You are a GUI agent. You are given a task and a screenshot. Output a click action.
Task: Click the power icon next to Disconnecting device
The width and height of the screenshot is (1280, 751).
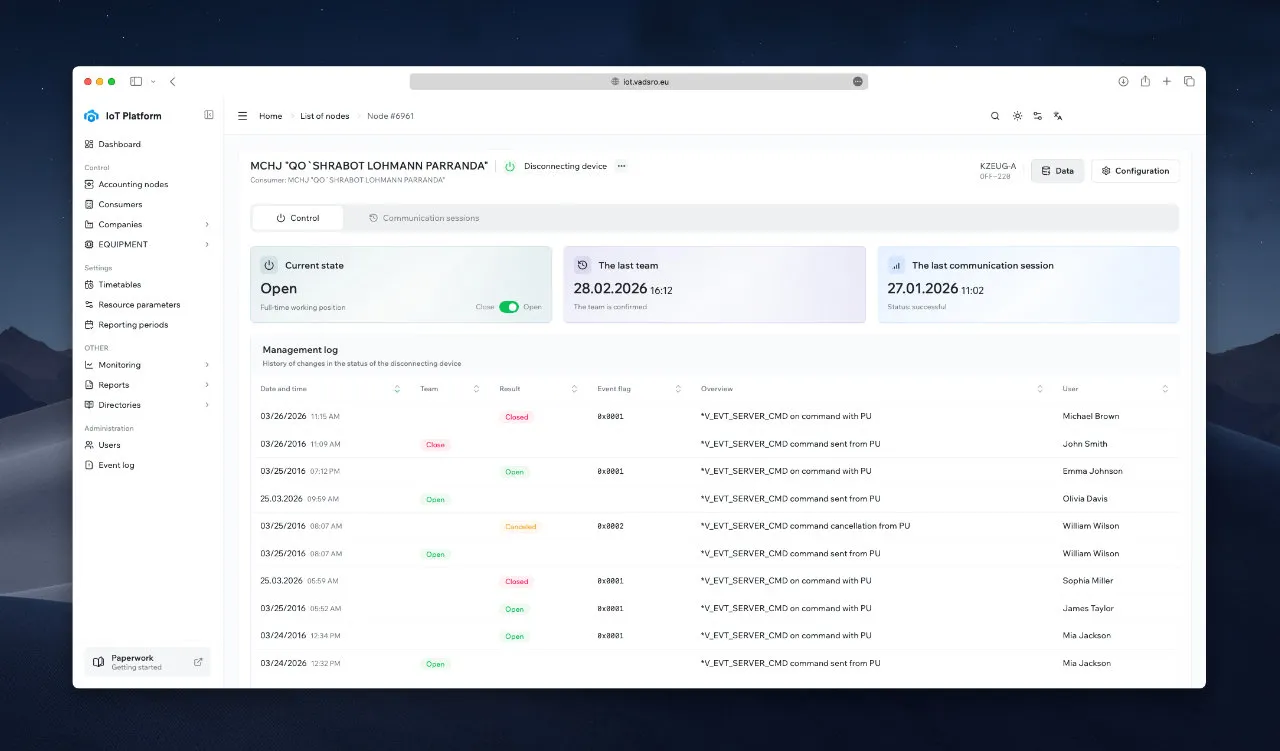click(x=510, y=167)
